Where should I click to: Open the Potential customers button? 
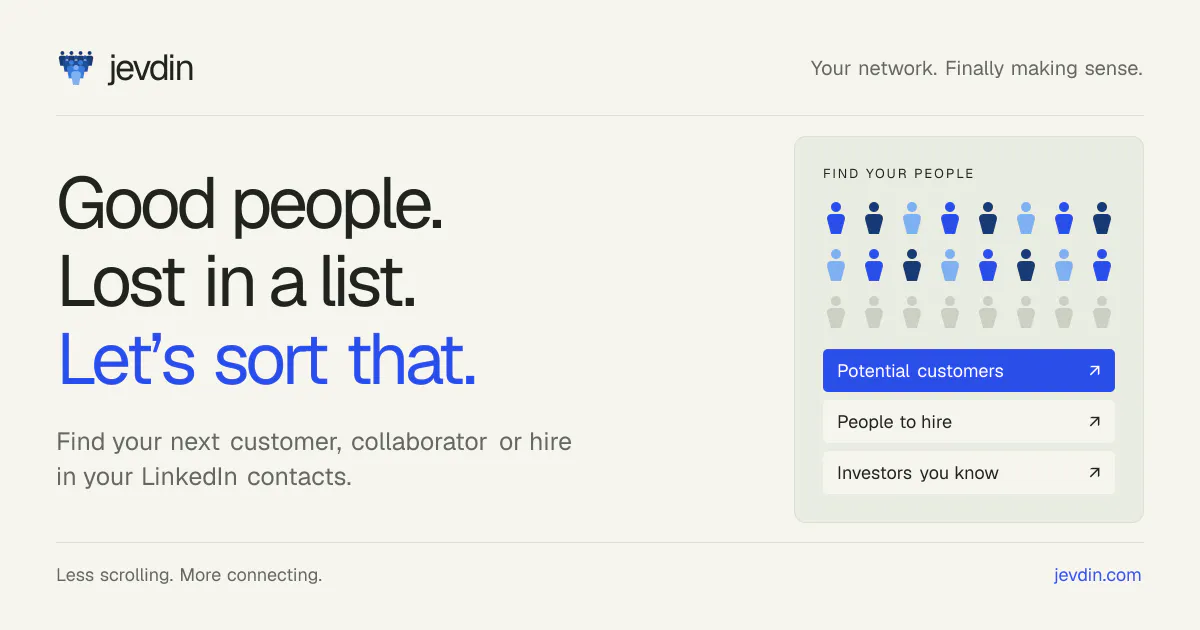click(x=968, y=371)
